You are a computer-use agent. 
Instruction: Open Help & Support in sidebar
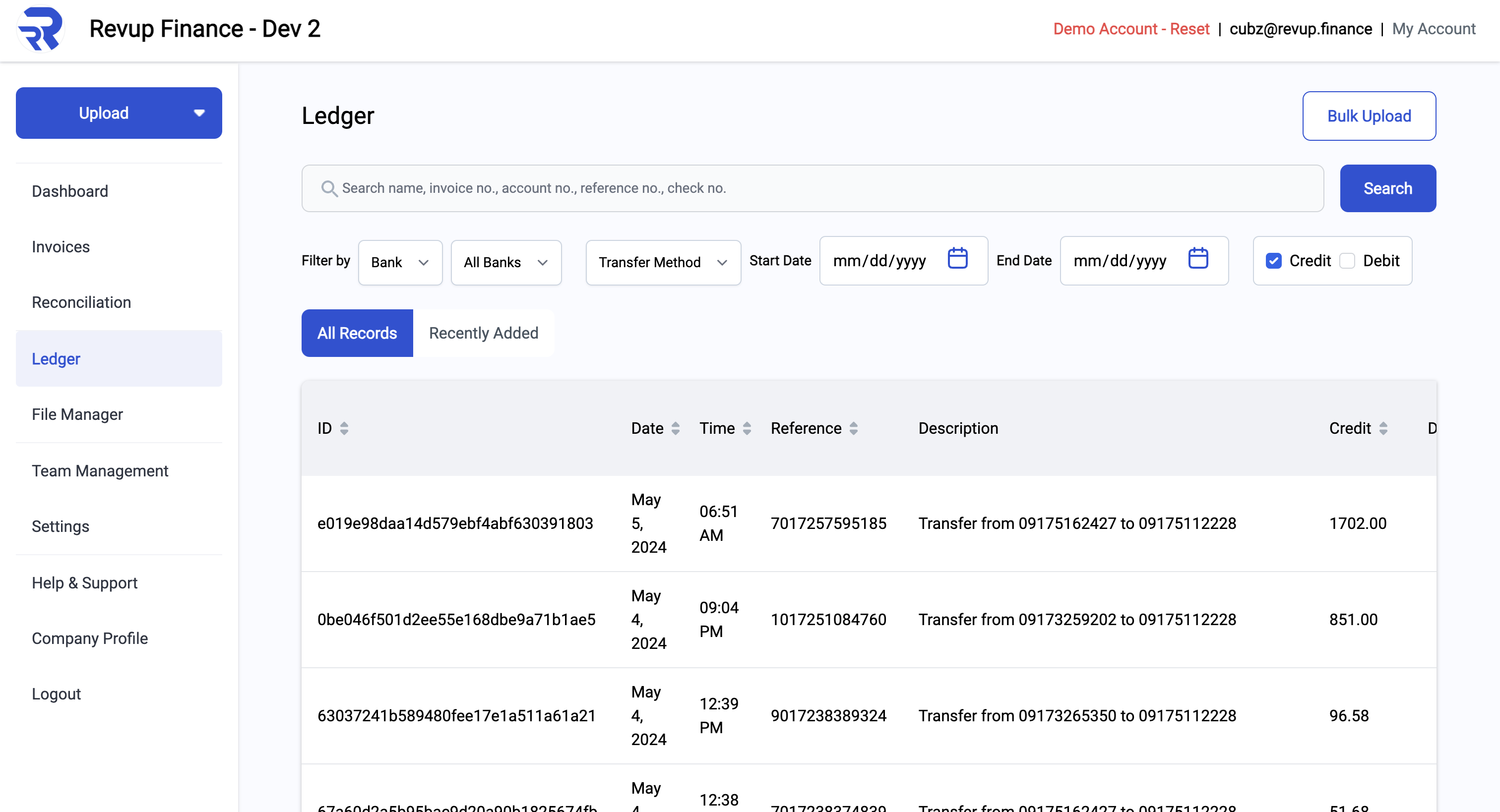tap(119, 582)
